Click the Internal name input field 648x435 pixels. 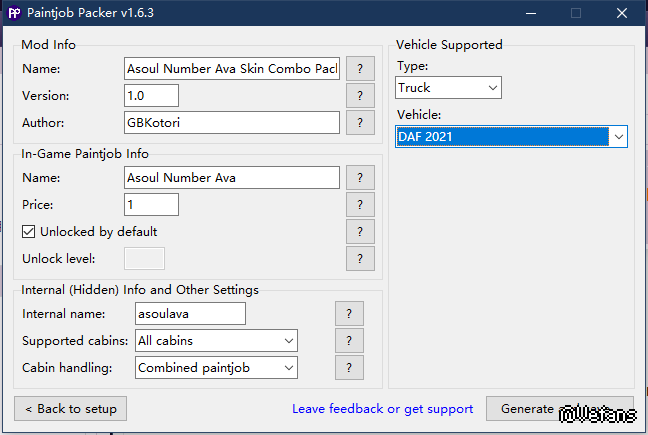tap(189, 314)
